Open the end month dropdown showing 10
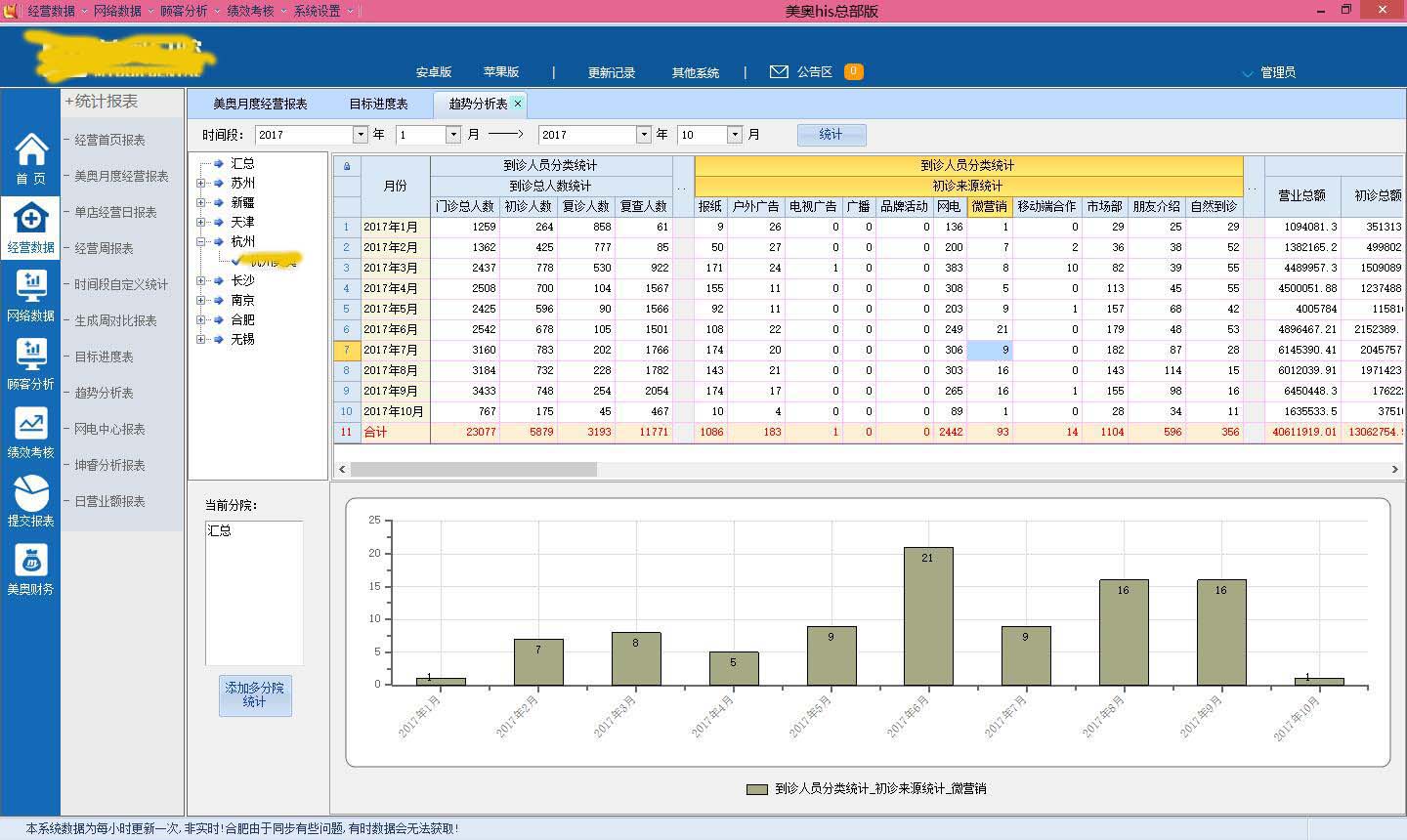This screenshot has width=1407, height=840. pyautogui.click(x=735, y=135)
